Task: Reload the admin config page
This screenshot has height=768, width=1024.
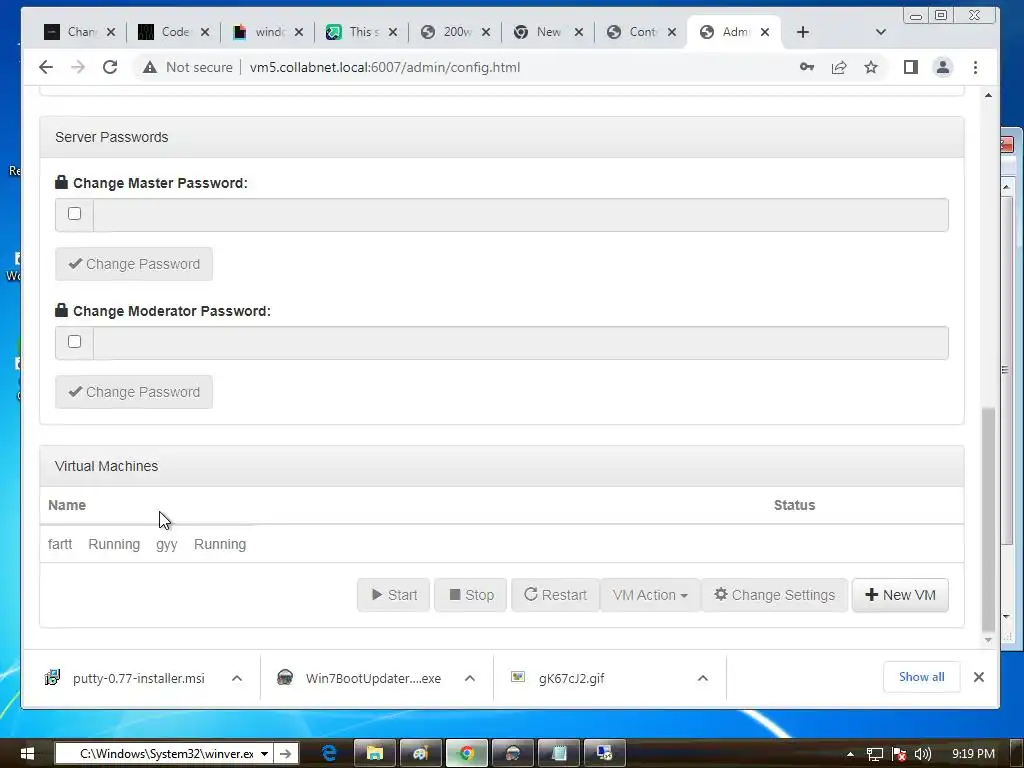Action: (110, 67)
